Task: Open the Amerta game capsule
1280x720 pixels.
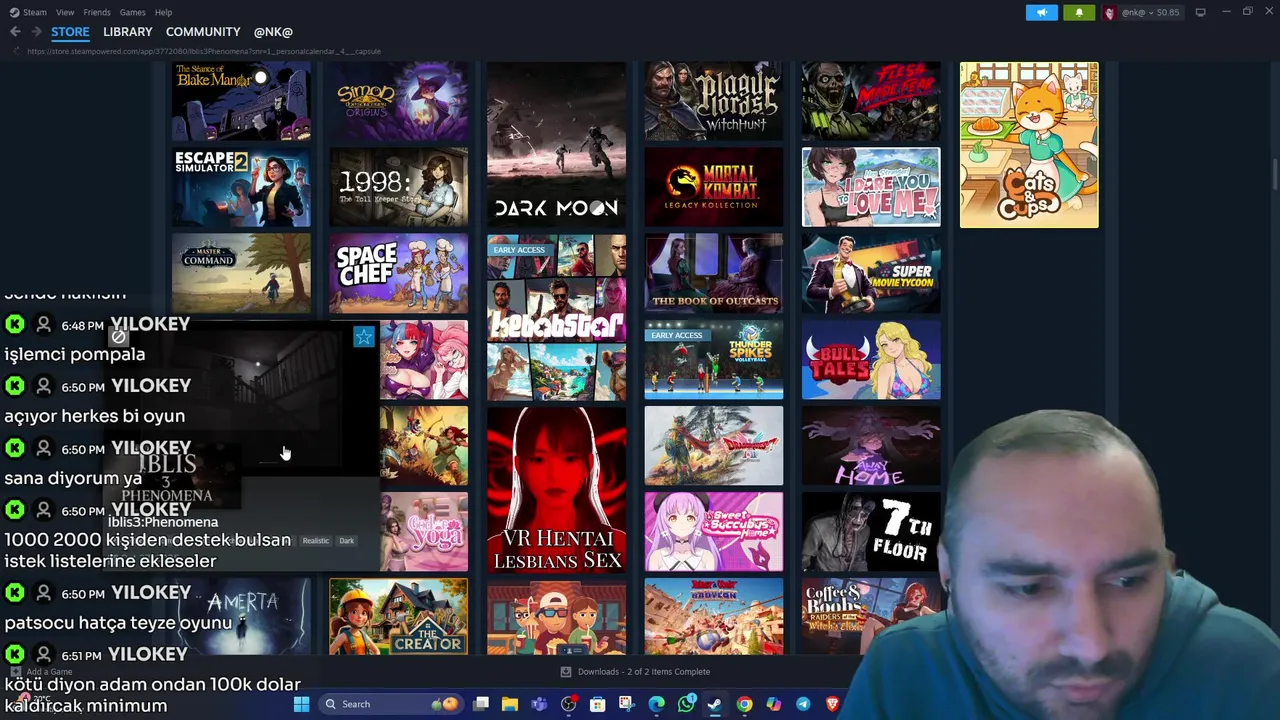Action: (241, 617)
